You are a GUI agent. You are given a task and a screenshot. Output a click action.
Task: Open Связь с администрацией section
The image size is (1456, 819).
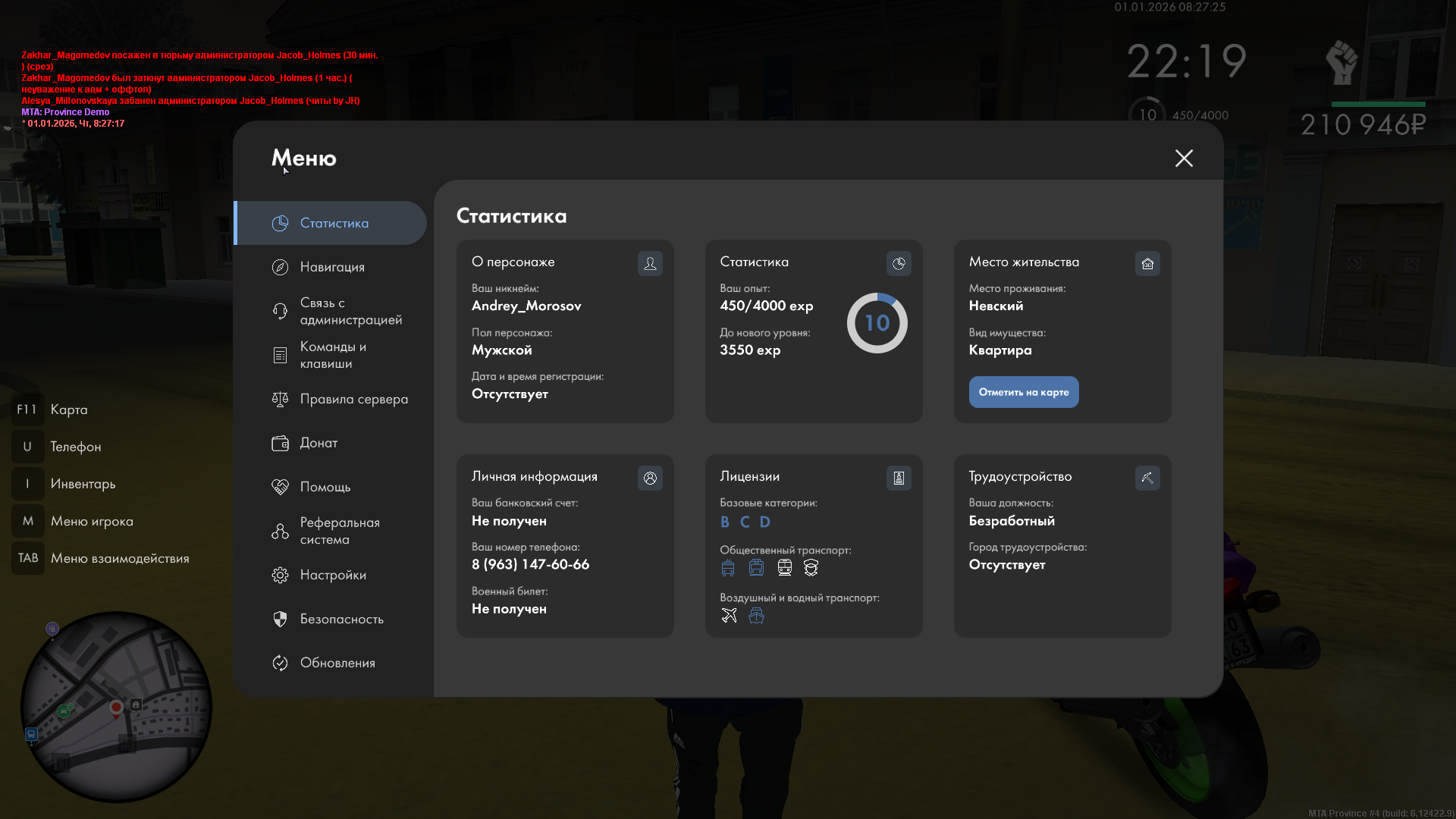coord(350,311)
